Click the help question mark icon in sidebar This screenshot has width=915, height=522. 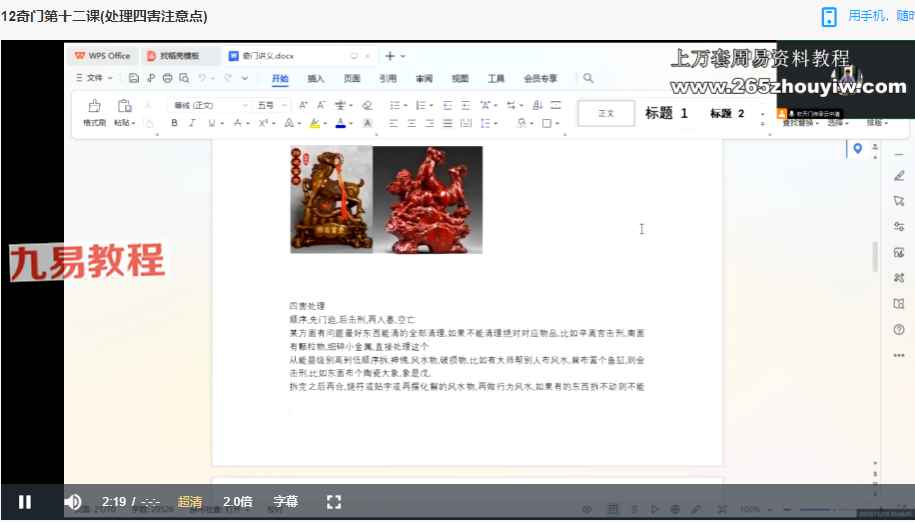click(899, 330)
